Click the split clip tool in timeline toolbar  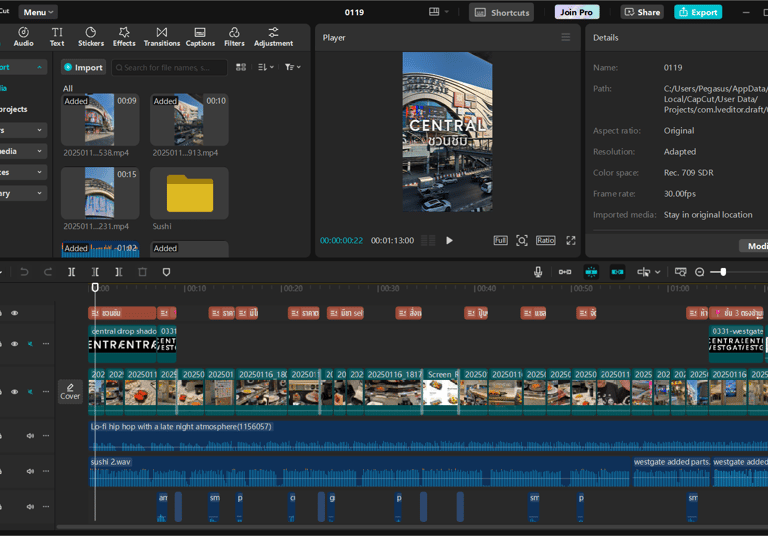point(71,272)
